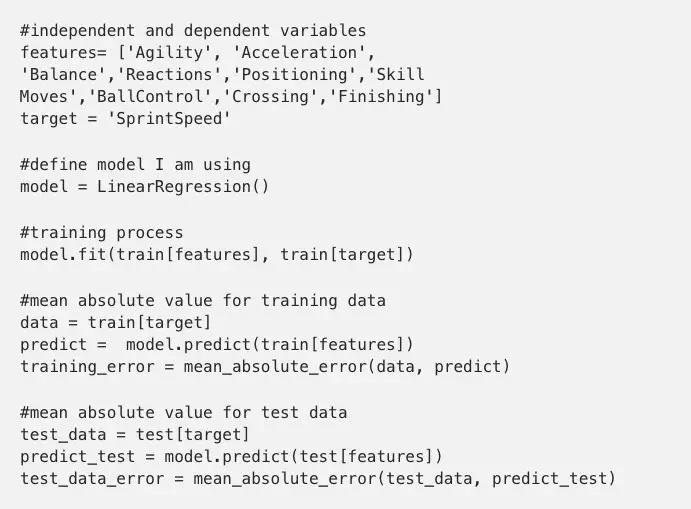Click the '#define model I am using' comment
This screenshot has height=509, width=691.
135,165
